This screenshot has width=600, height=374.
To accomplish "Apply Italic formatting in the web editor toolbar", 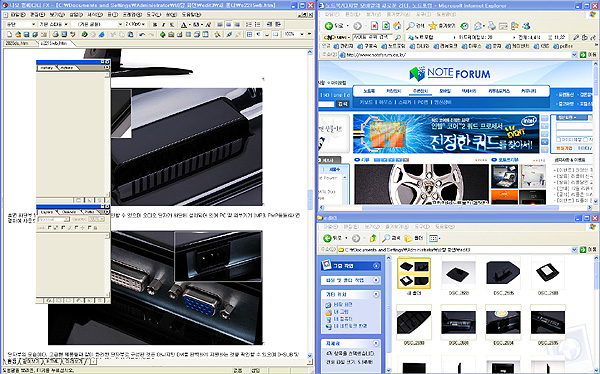I will tap(164, 24).
